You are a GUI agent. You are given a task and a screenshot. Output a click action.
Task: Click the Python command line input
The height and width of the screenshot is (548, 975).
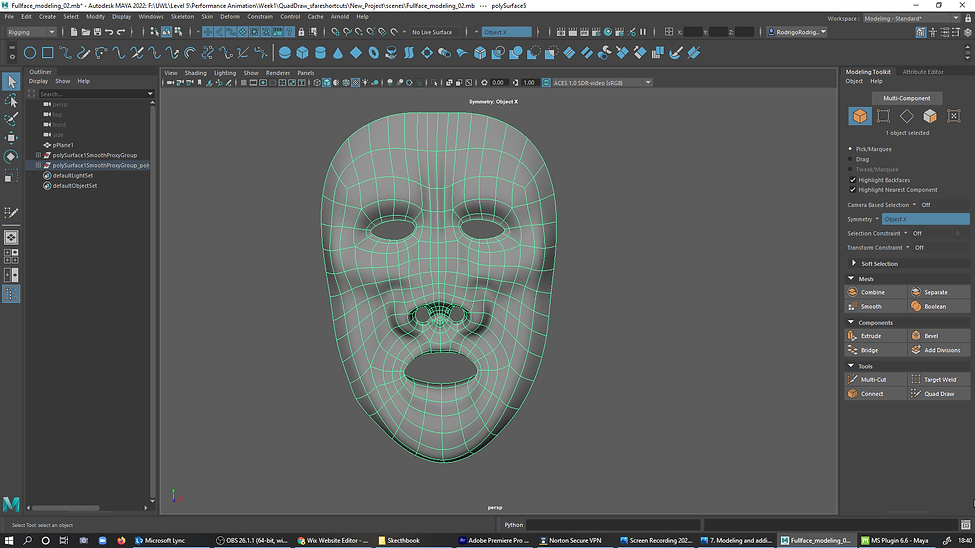pyautogui.click(x=612, y=525)
